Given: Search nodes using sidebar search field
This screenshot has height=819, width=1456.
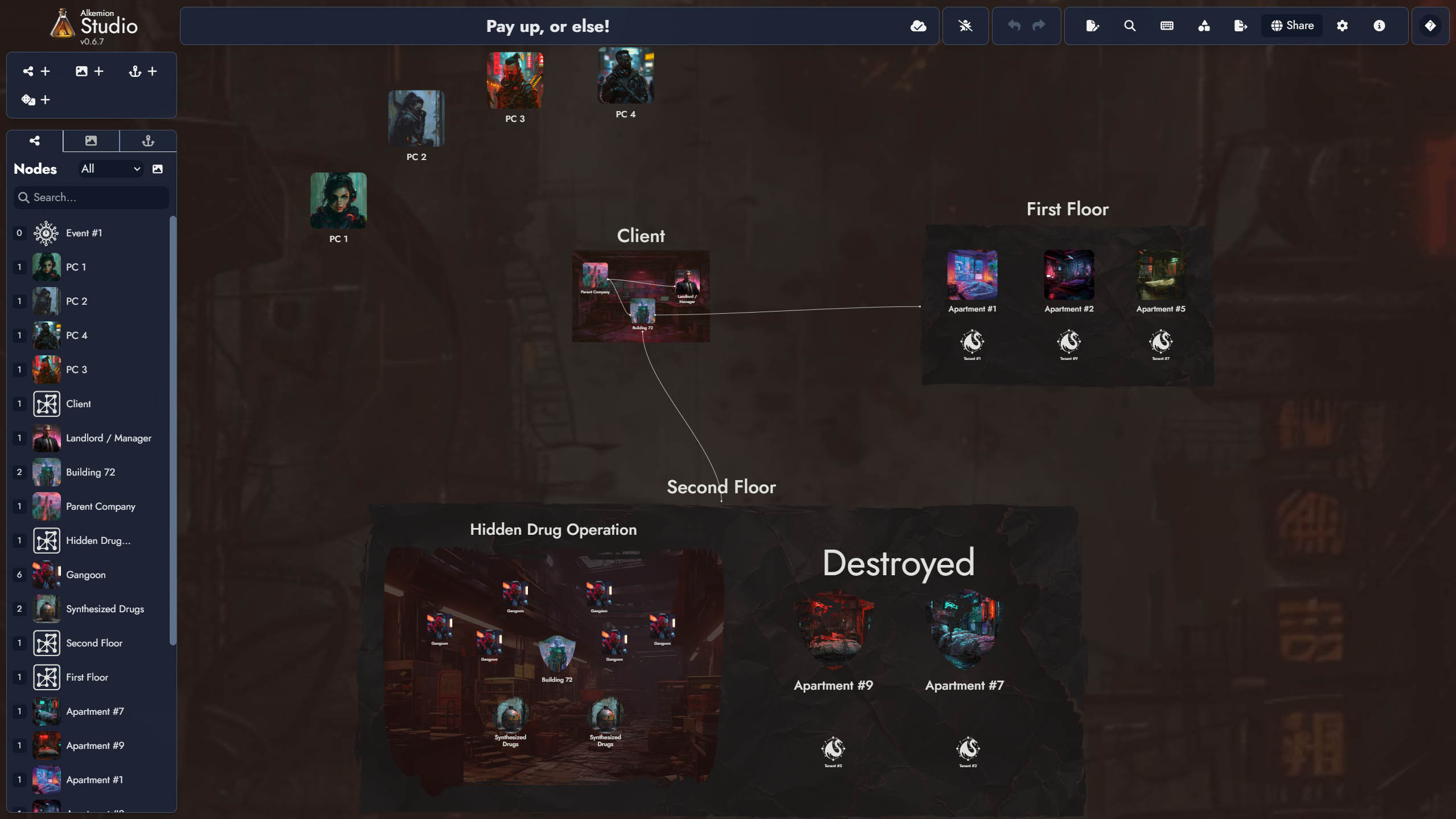Looking at the screenshot, I should point(91,197).
